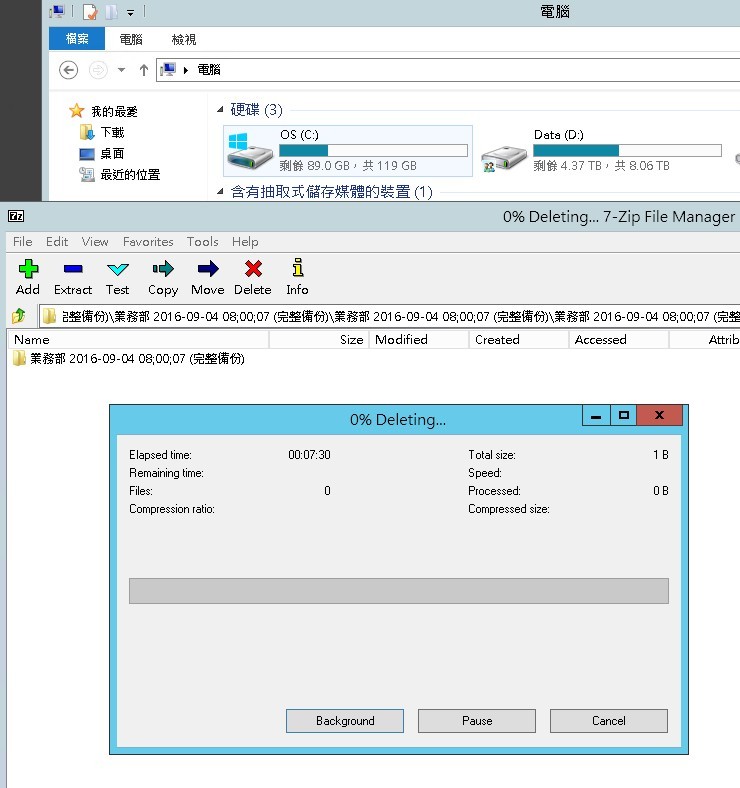Select the Extract toolbar icon

pyautogui.click(x=73, y=269)
